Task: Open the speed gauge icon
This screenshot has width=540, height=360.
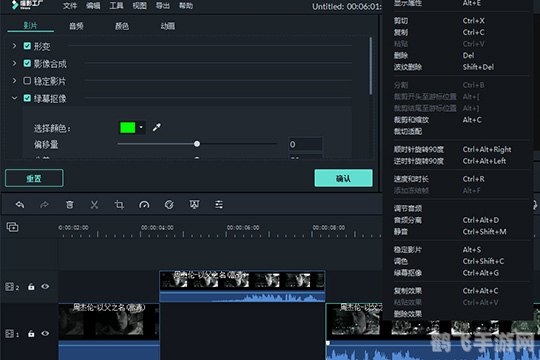Action: 144,205
